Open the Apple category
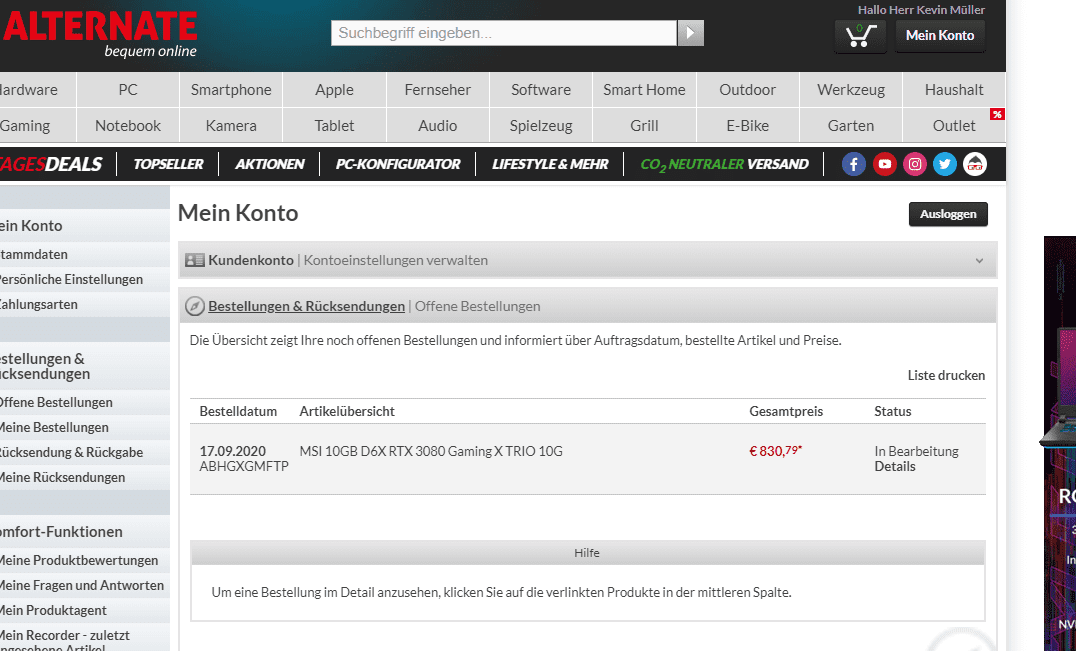Image resolution: width=1076 pixels, height=651 pixels. 334,90
